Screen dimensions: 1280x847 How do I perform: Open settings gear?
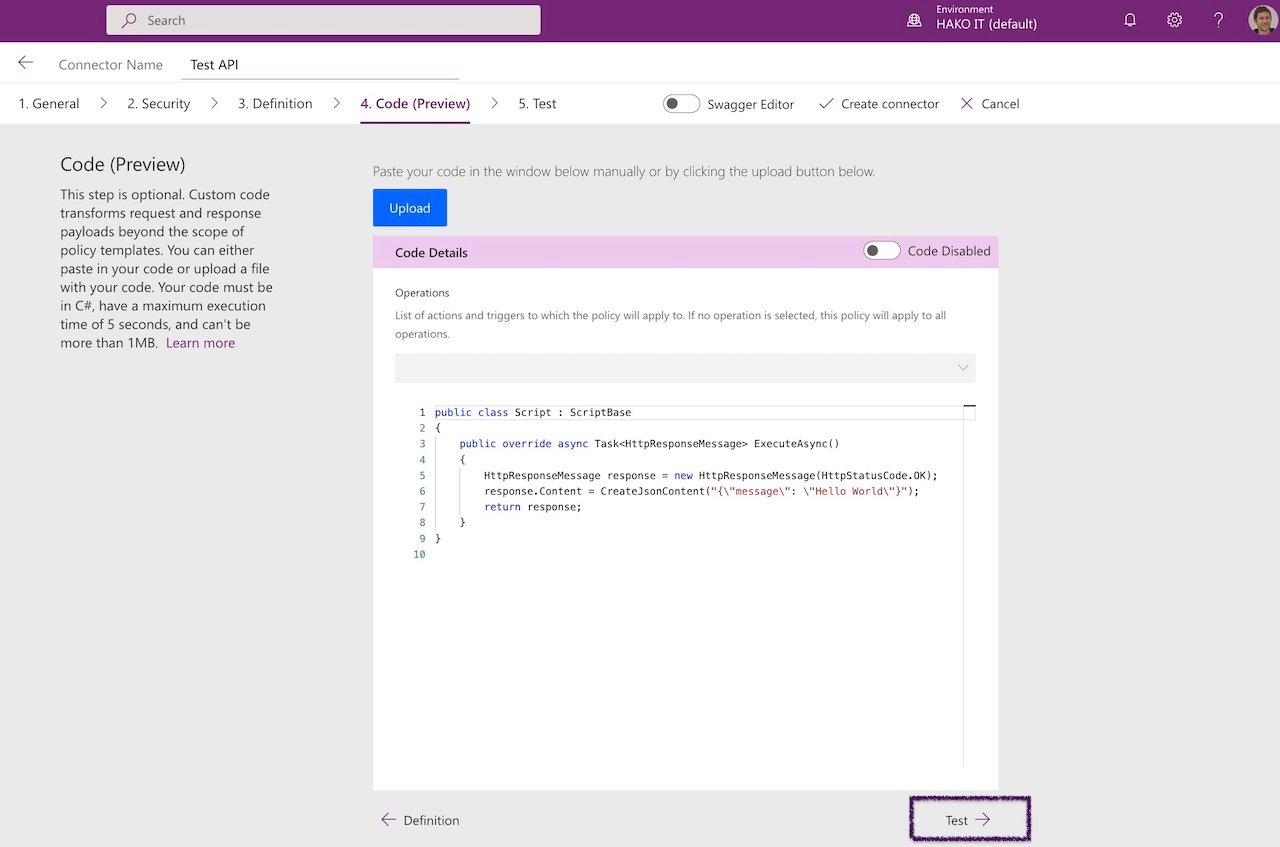[1174, 20]
